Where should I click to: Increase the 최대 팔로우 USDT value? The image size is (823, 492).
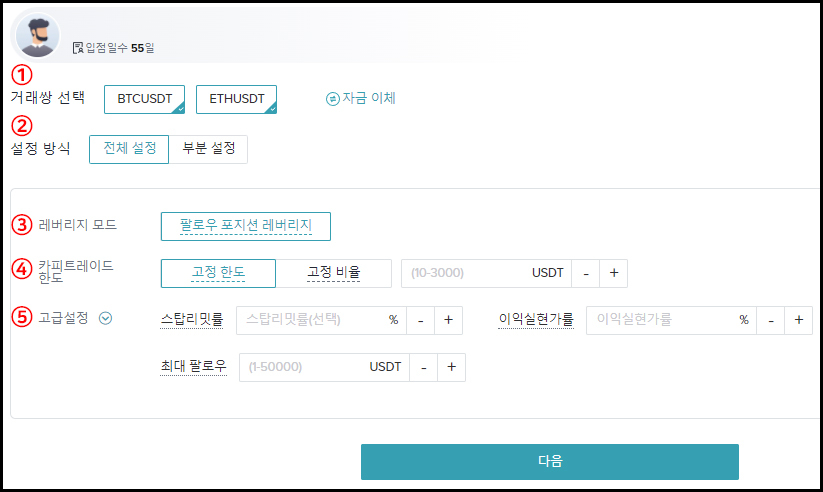[451, 367]
